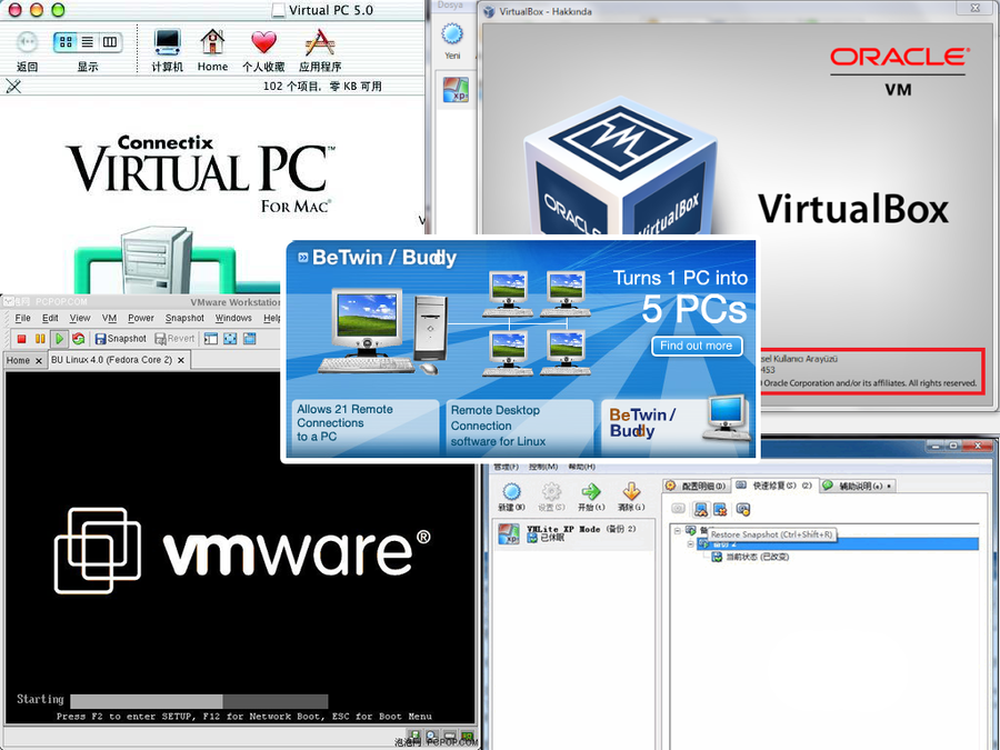
Task: Power off the VM with the red stop icon
Action: click(x=21, y=339)
